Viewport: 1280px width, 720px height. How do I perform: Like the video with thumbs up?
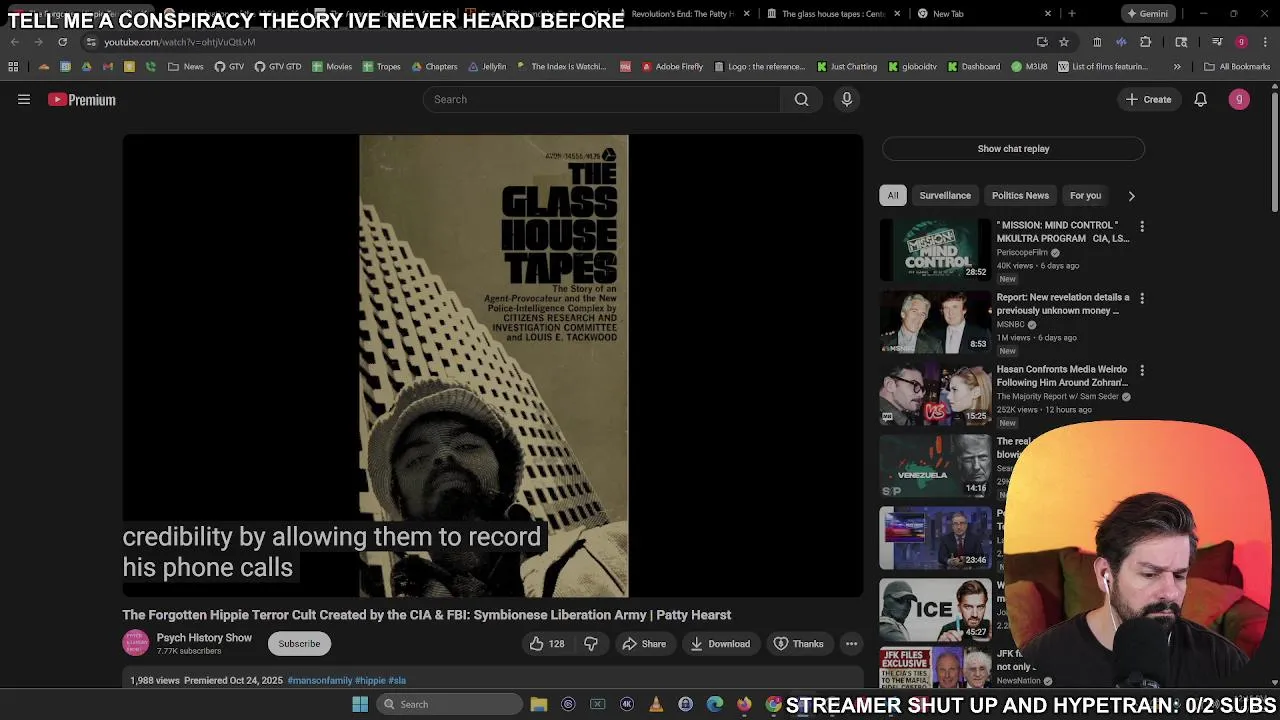546,644
